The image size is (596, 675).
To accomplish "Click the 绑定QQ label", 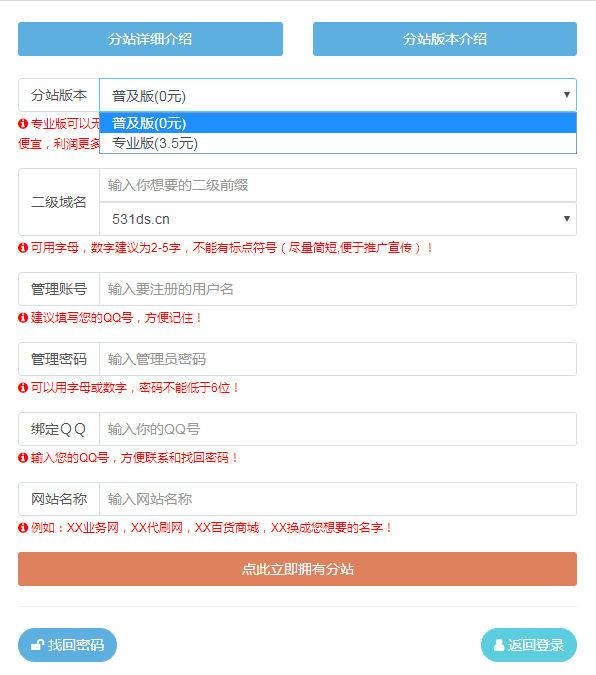I will [x=59, y=429].
